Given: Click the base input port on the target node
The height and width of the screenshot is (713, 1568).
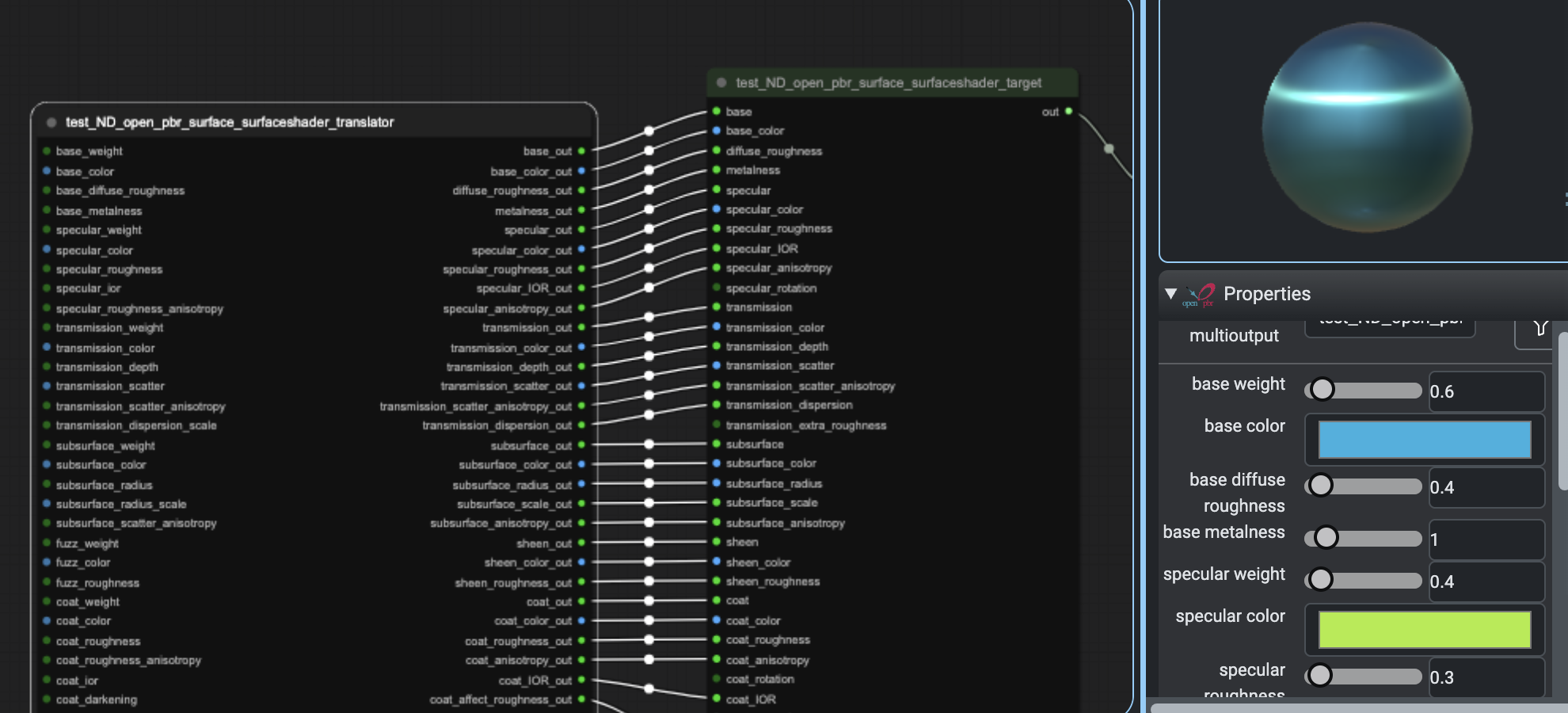Looking at the screenshot, I should pyautogui.click(x=717, y=112).
